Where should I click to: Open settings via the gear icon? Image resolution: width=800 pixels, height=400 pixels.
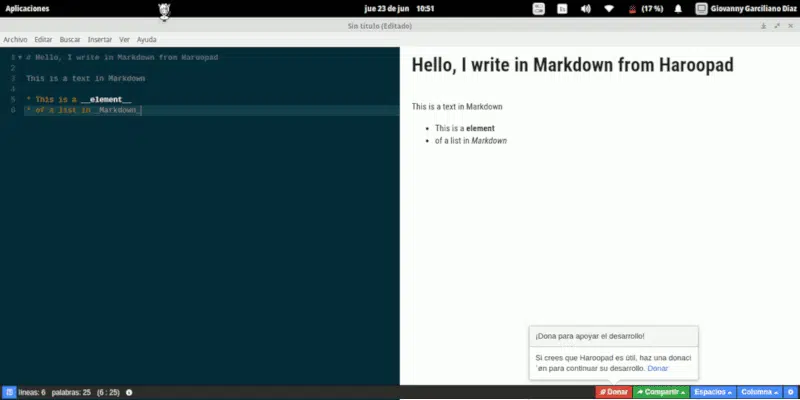(790, 392)
